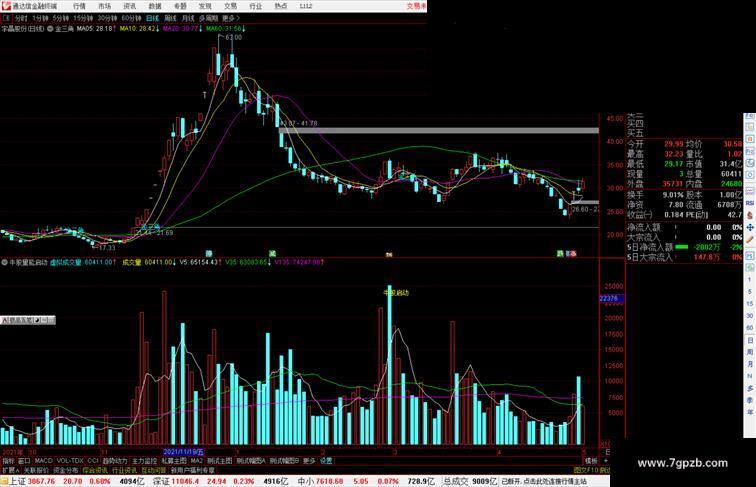Select the 周线 weekly period

(170, 18)
